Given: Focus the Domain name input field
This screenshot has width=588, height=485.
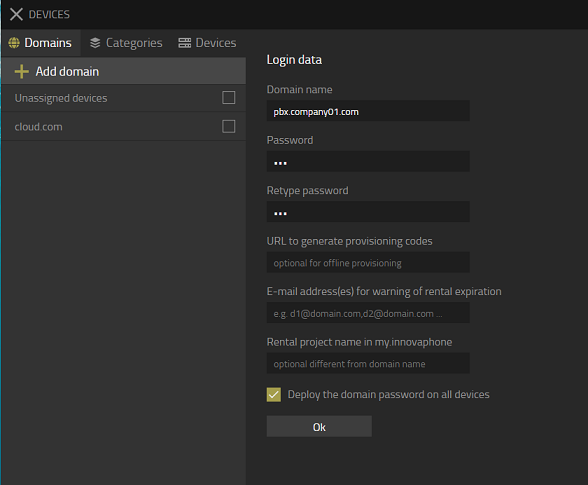Looking at the screenshot, I should click(x=368, y=111).
